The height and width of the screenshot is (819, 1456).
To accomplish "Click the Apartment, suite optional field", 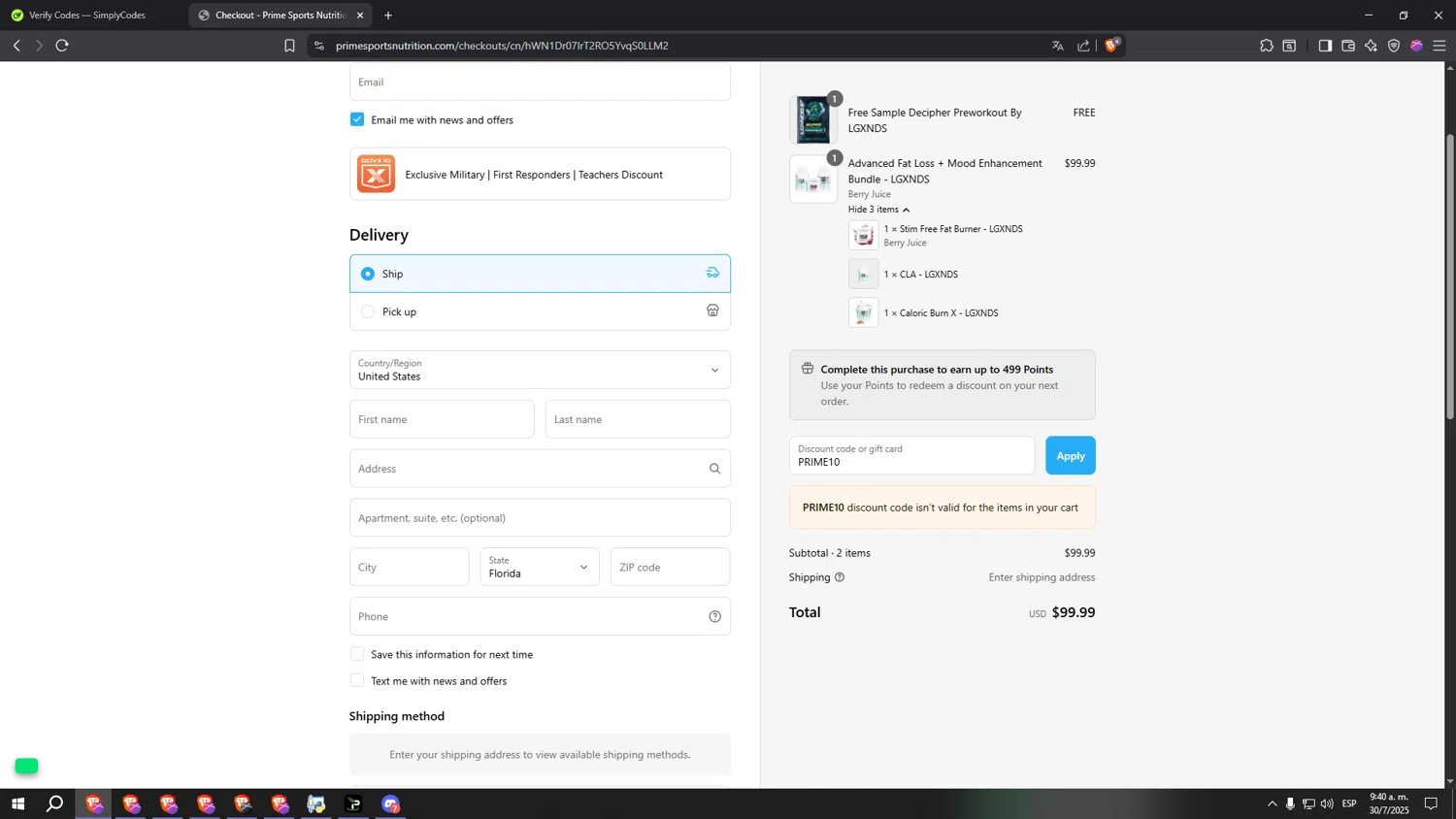I will pyautogui.click(x=540, y=517).
